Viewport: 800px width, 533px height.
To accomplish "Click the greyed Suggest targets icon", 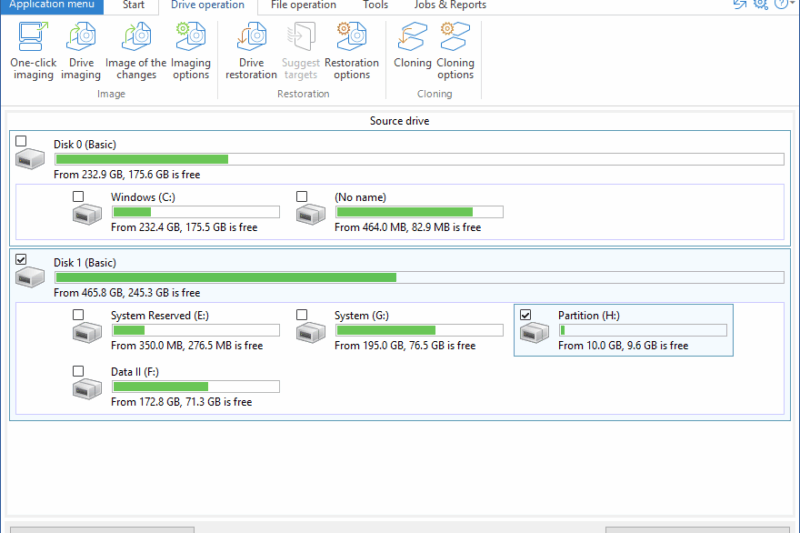I will coord(301,37).
